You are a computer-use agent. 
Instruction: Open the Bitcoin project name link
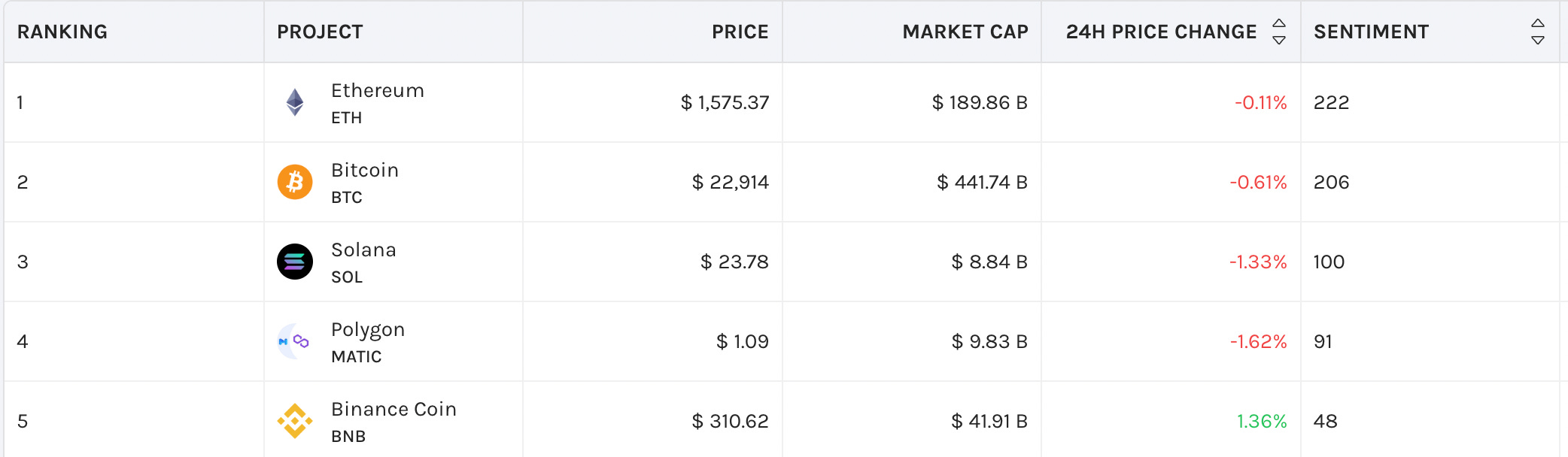365,170
